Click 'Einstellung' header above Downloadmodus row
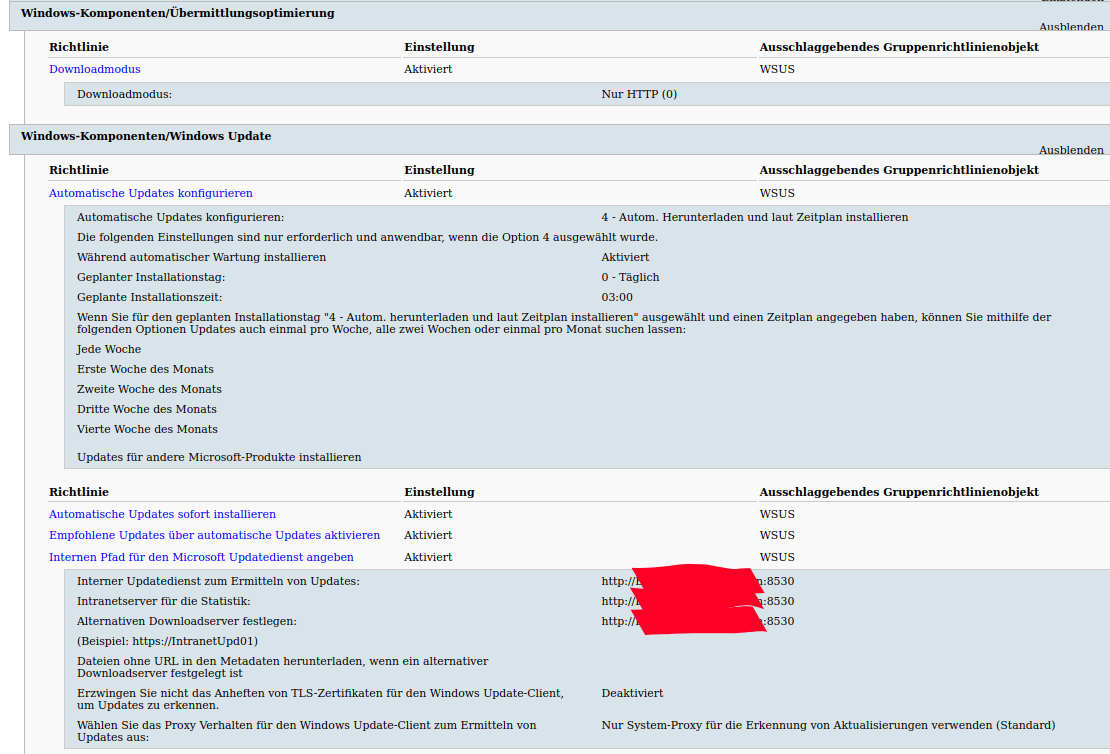The height and width of the screenshot is (754, 1110). [440, 47]
